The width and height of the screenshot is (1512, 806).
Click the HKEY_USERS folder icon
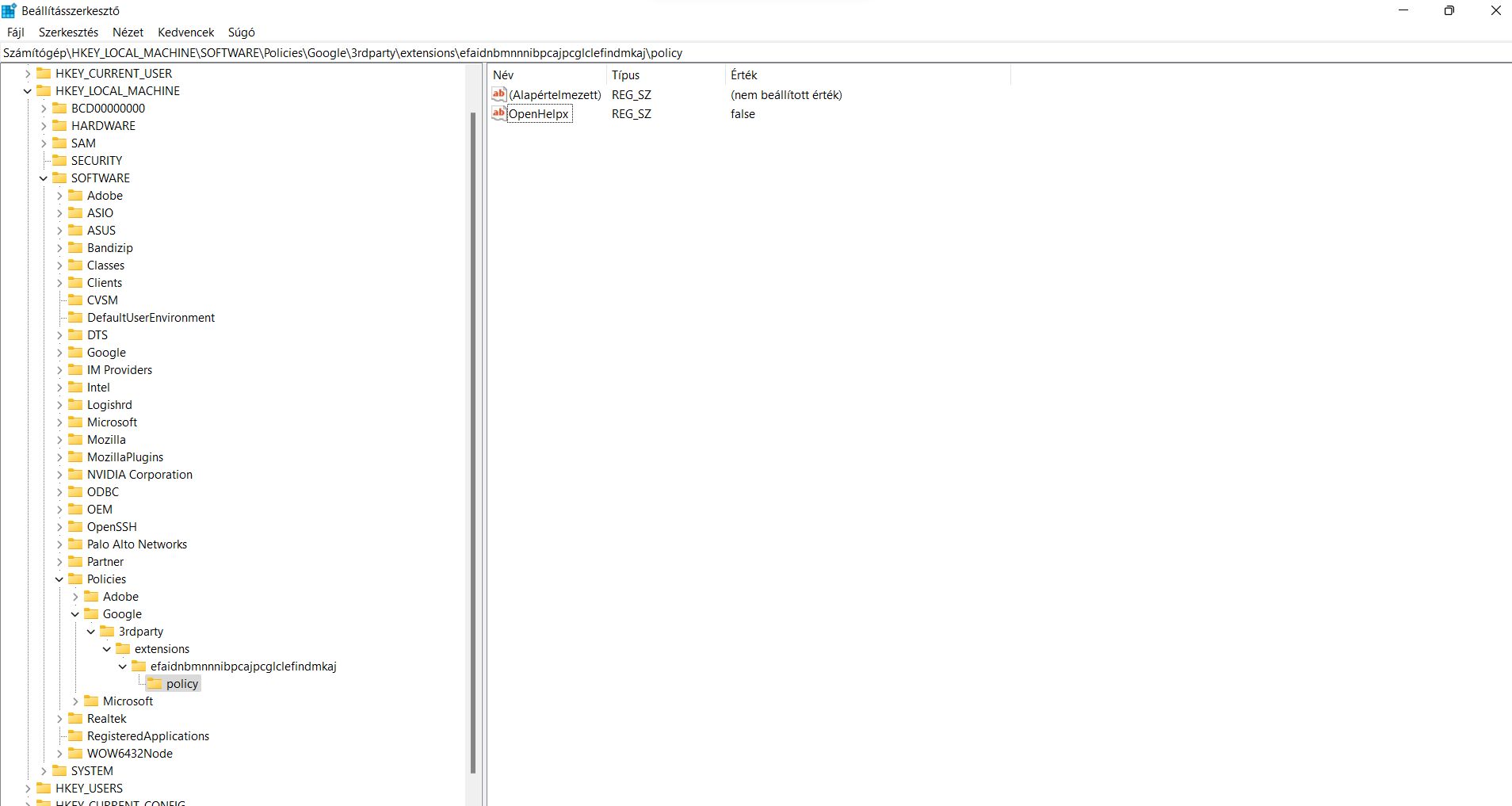click(x=44, y=788)
